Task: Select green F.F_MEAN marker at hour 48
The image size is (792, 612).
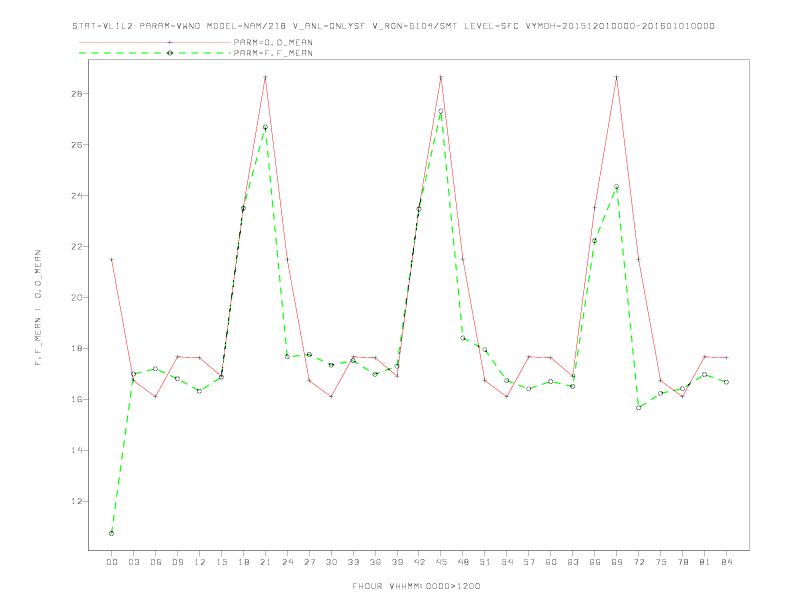Action: tap(463, 338)
